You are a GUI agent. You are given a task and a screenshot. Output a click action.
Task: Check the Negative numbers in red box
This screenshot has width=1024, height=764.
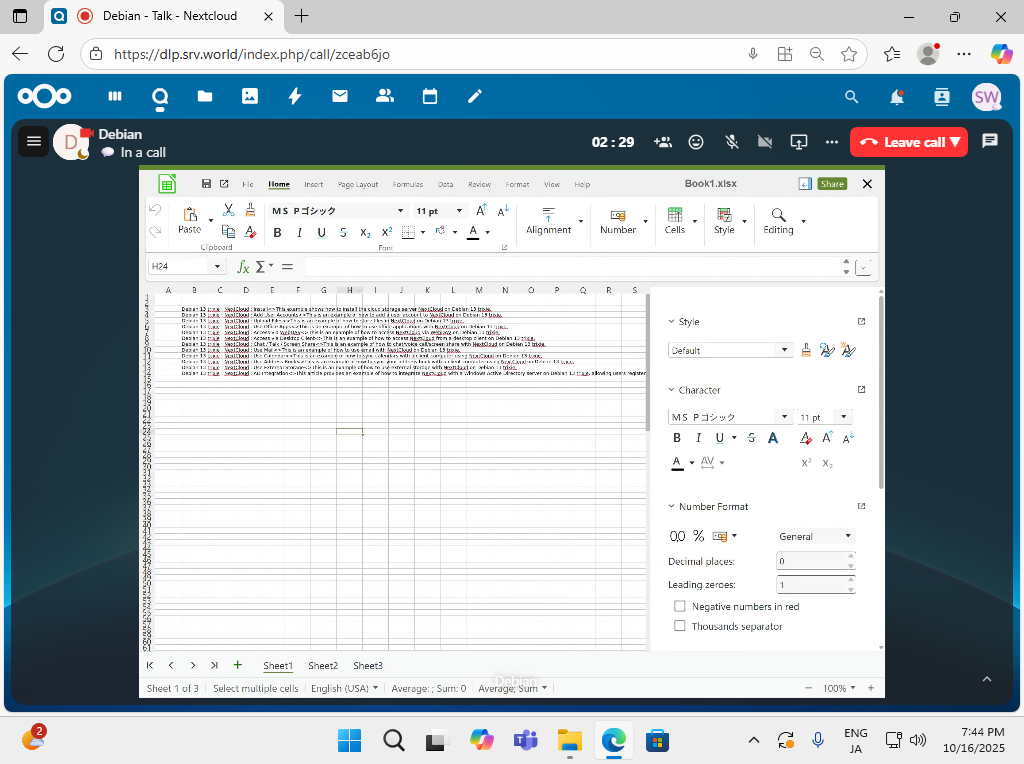tap(680, 606)
